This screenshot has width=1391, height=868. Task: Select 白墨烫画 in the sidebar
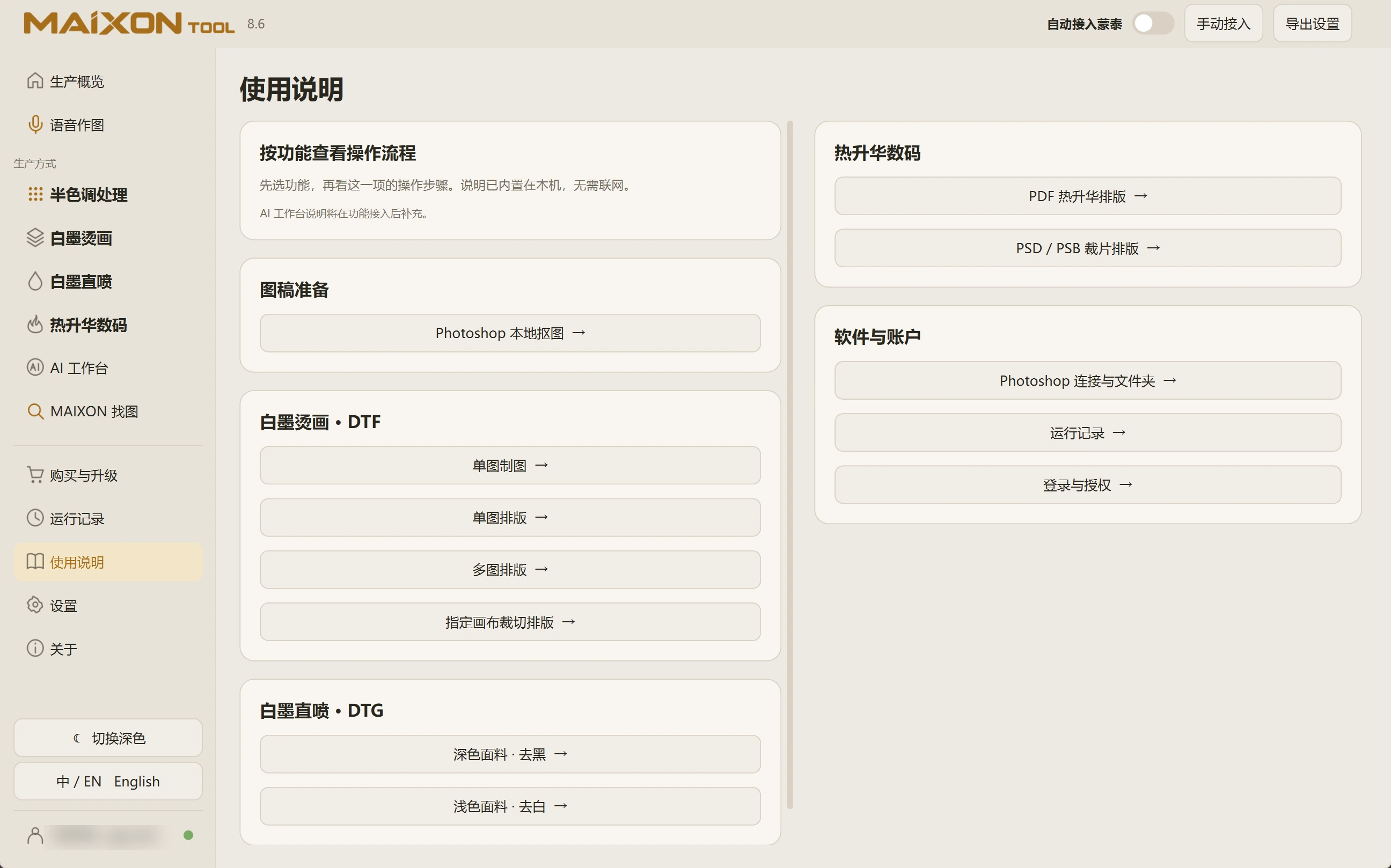(108, 238)
